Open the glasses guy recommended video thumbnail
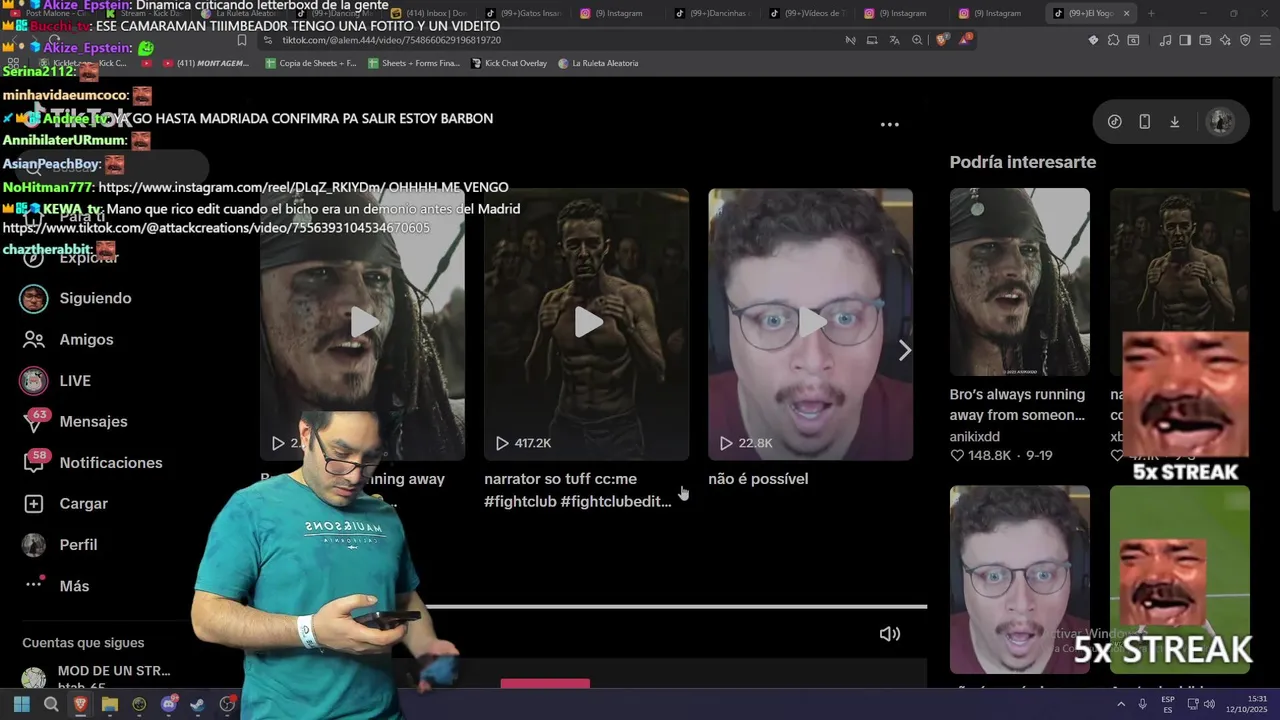Screen dimensions: 1280x720 (1019, 579)
